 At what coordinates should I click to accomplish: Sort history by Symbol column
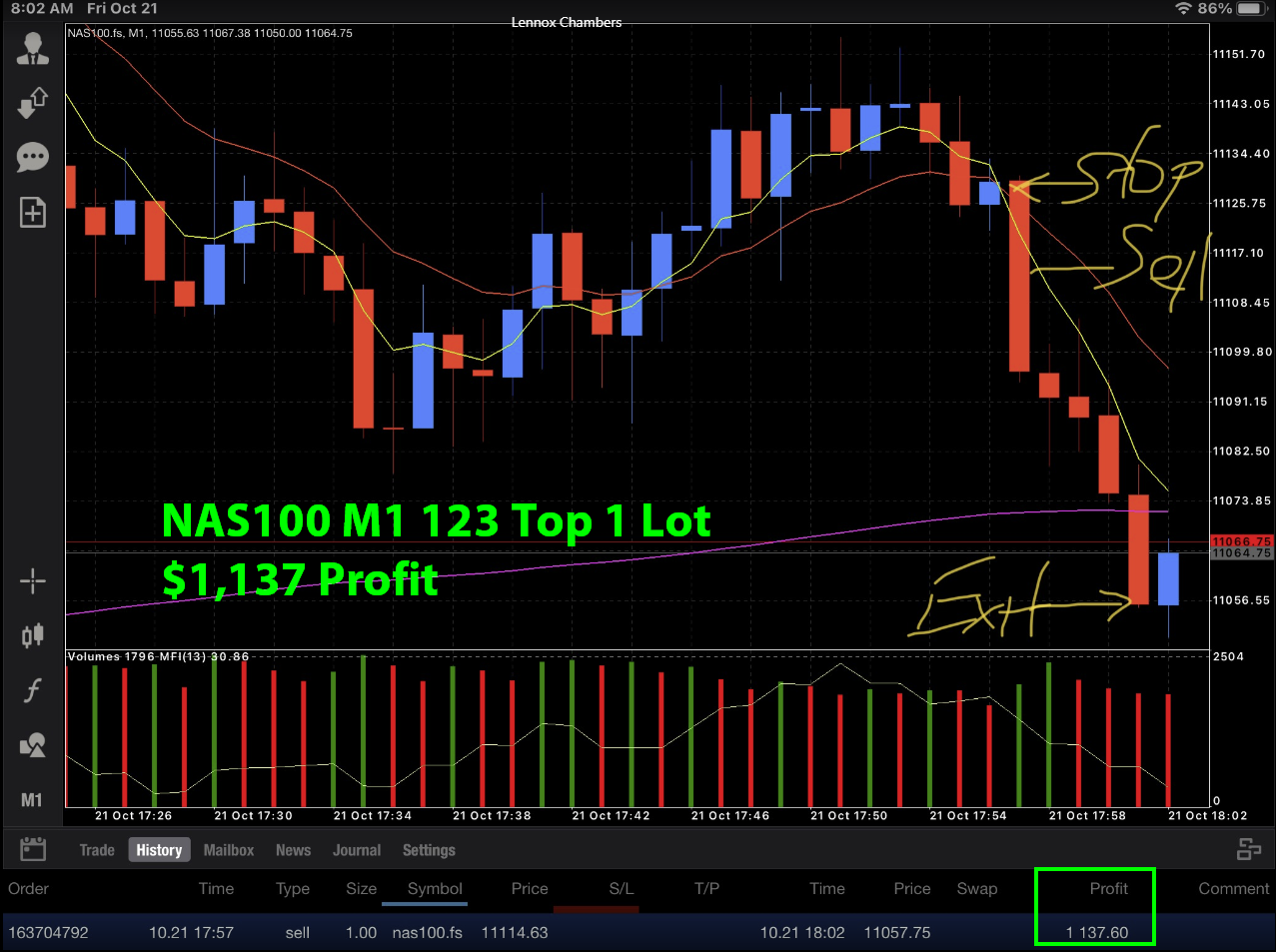[435, 888]
